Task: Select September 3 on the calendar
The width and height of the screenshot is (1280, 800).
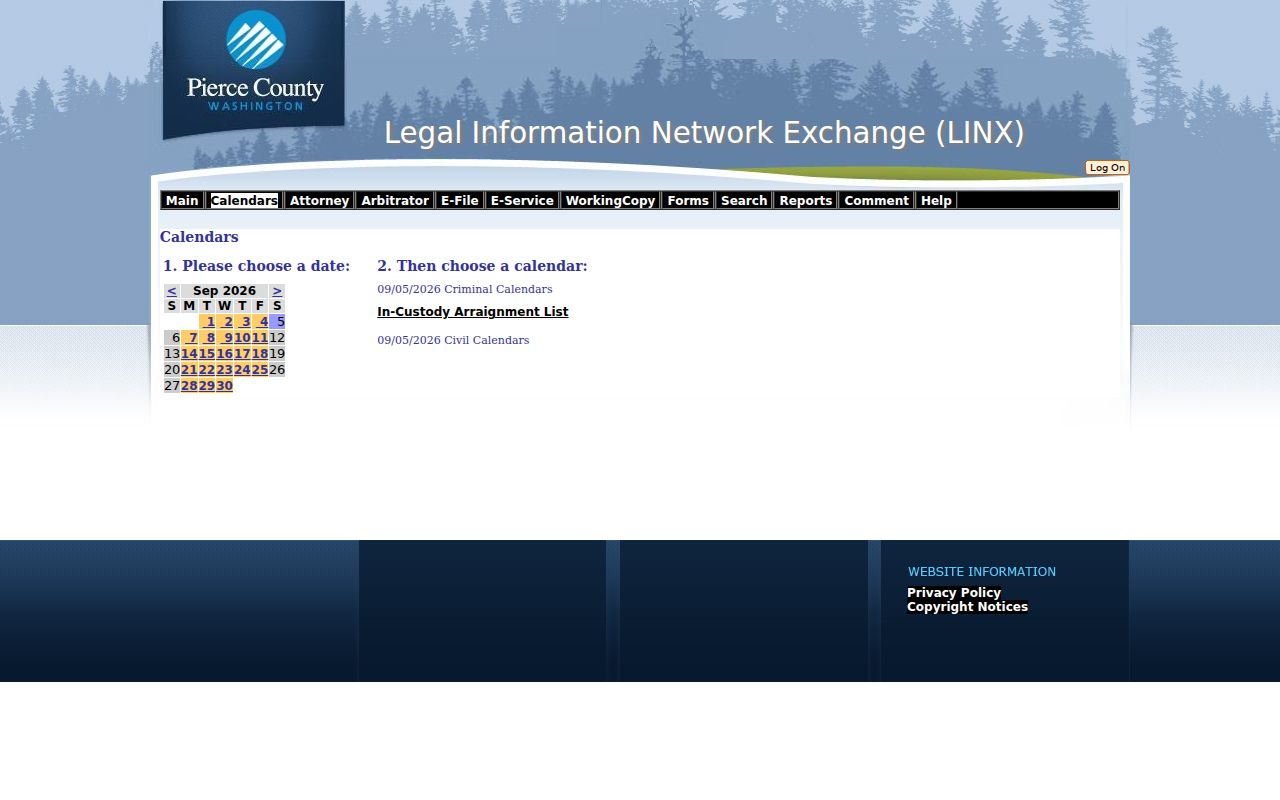Action: tap(242, 322)
